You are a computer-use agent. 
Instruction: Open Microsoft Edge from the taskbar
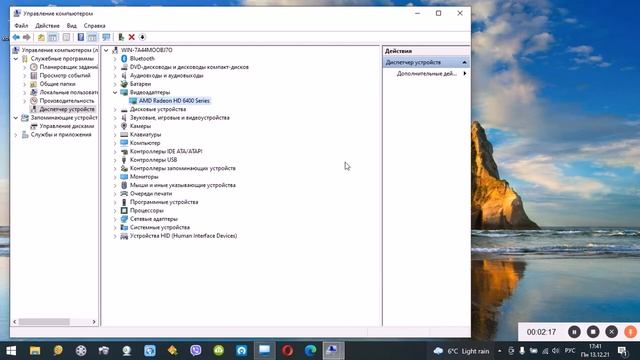(311, 351)
